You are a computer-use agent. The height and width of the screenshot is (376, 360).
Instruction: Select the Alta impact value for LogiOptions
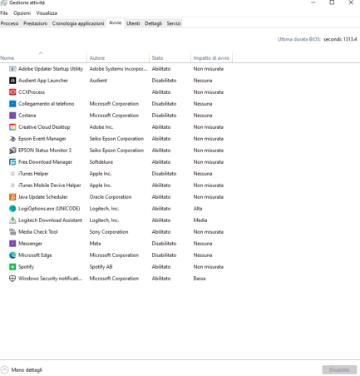pyautogui.click(x=198, y=209)
